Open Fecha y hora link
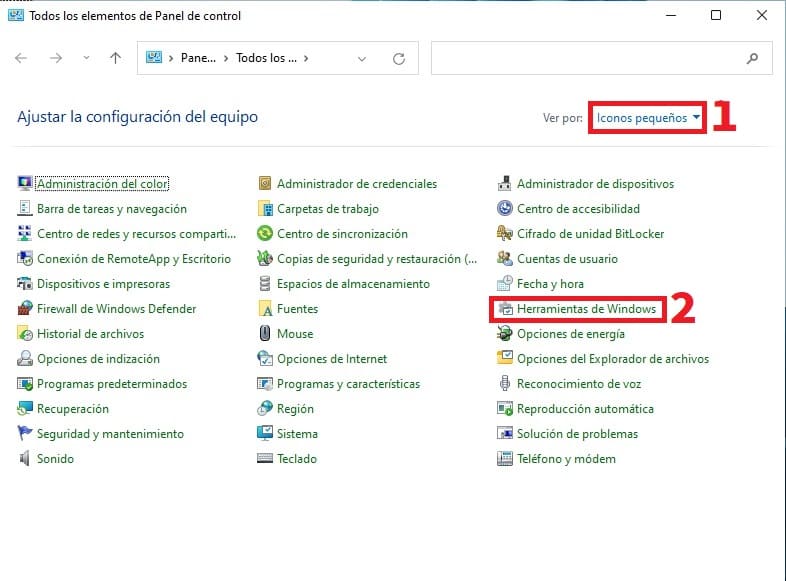Screen dimensions: 786x581 coord(550,284)
